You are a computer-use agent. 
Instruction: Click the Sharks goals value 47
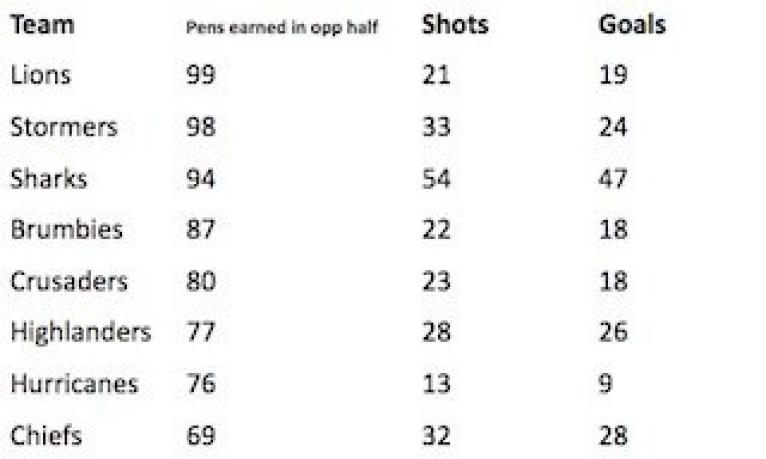pyautogui.click(x=613, y=179)
